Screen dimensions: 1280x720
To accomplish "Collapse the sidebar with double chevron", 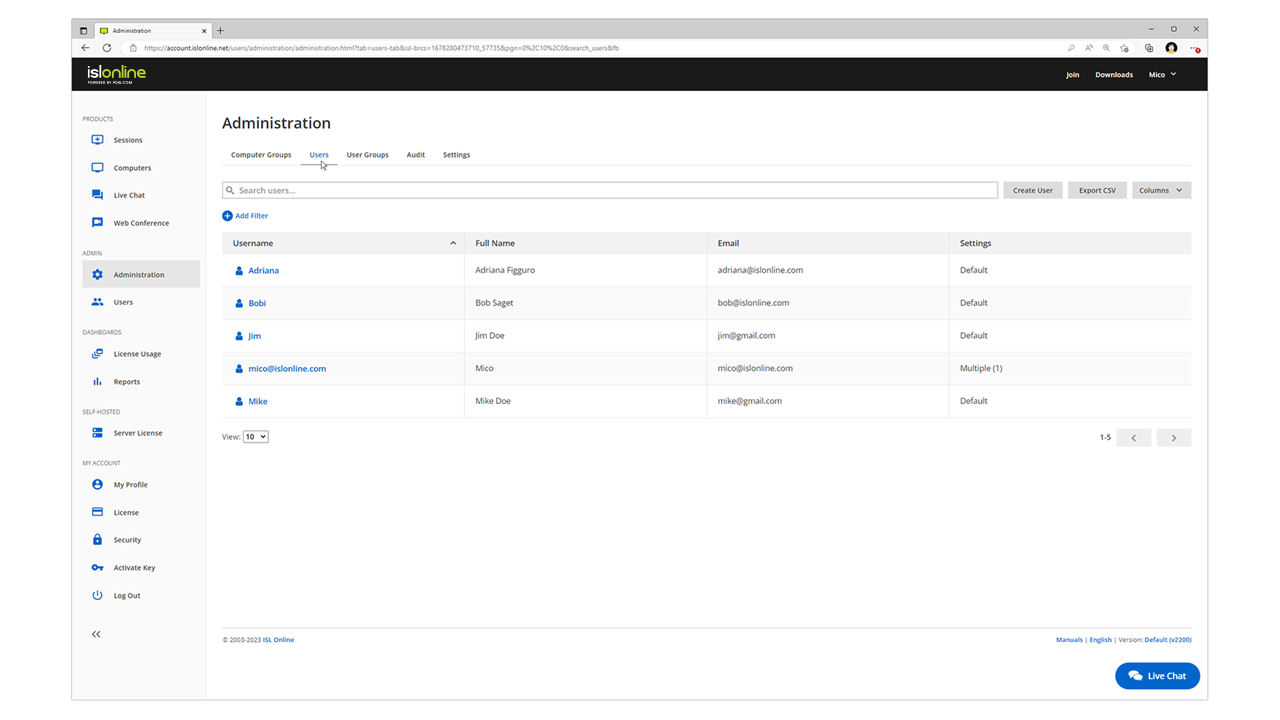I will point(96,634).
